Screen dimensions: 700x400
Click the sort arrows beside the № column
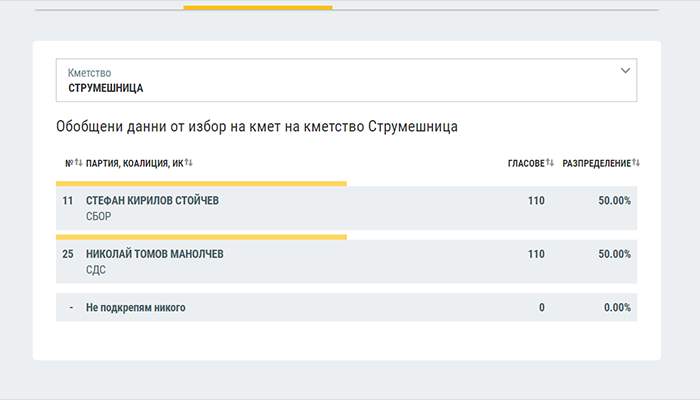tap(78, 163)
